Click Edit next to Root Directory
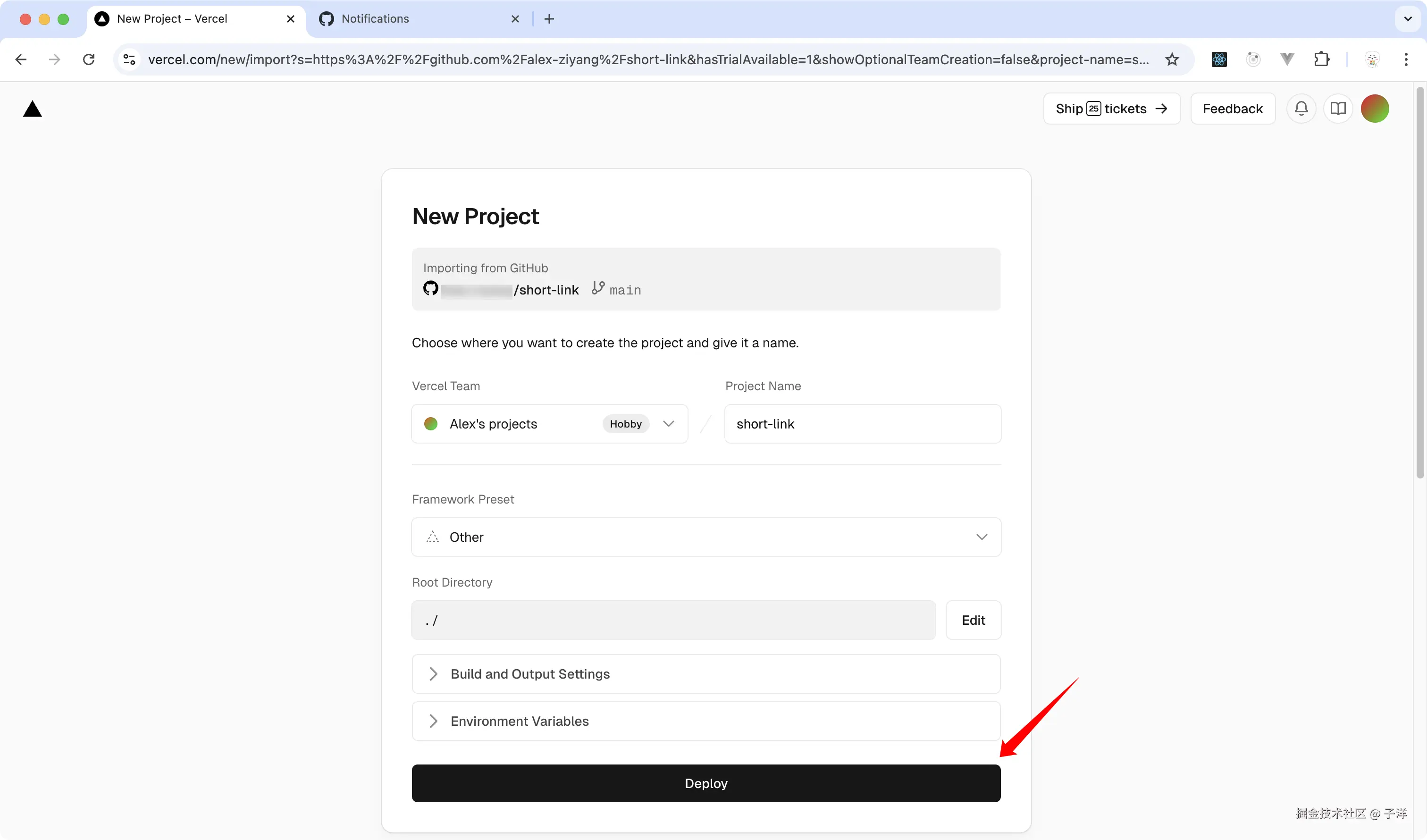Image resolution: width=1427 pixels, height=840 pixels. tap(973, 620)
